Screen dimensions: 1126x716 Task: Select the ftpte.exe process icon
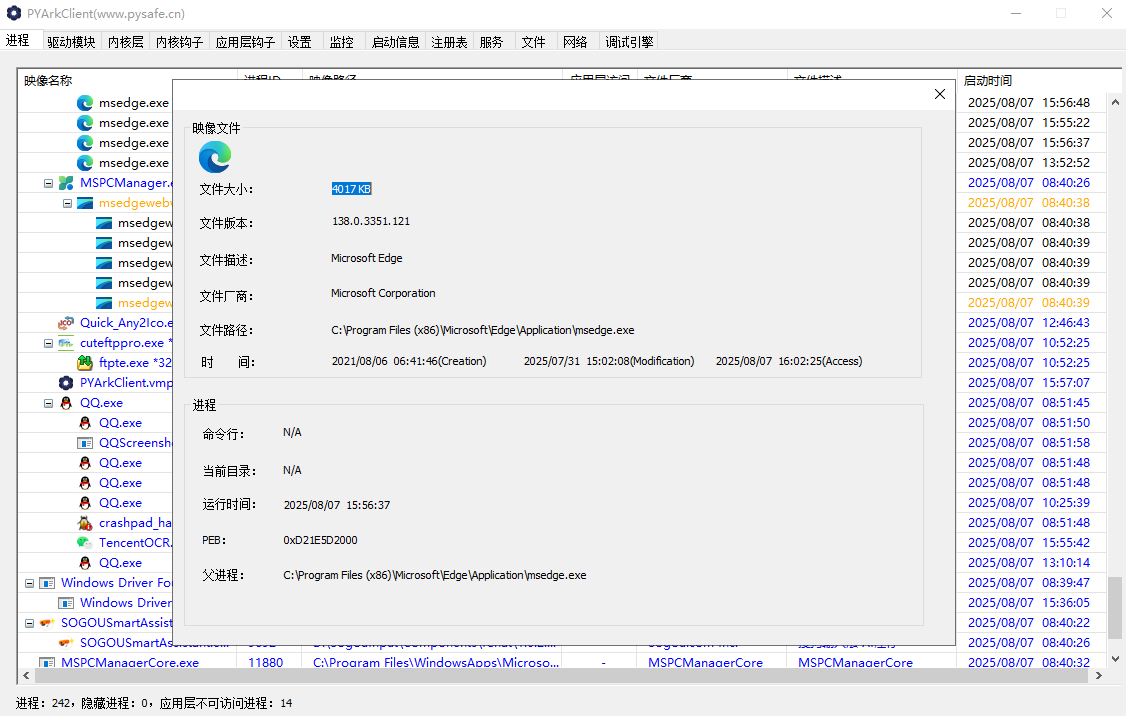(85, 363)
